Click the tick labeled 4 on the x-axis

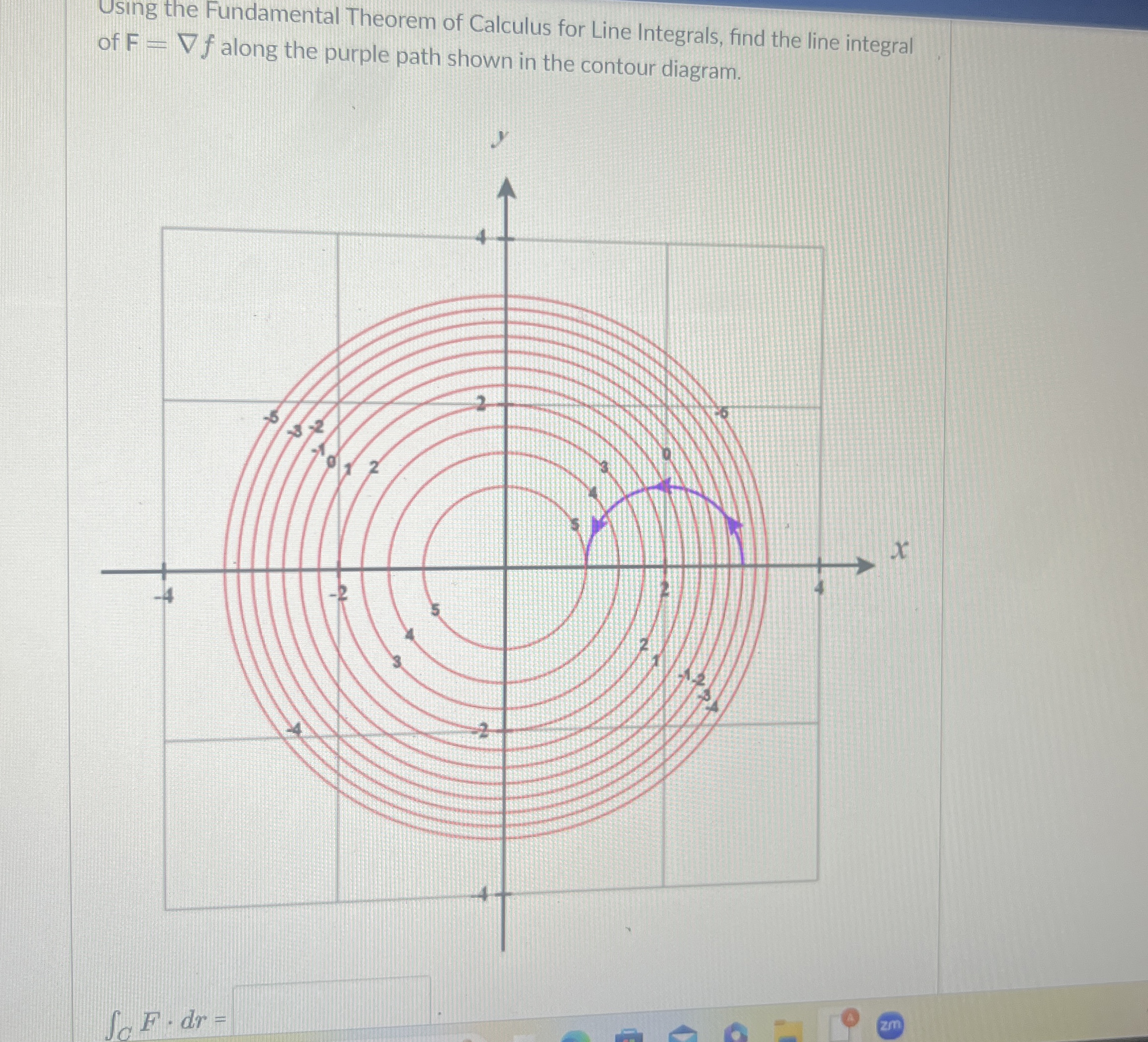819,588
